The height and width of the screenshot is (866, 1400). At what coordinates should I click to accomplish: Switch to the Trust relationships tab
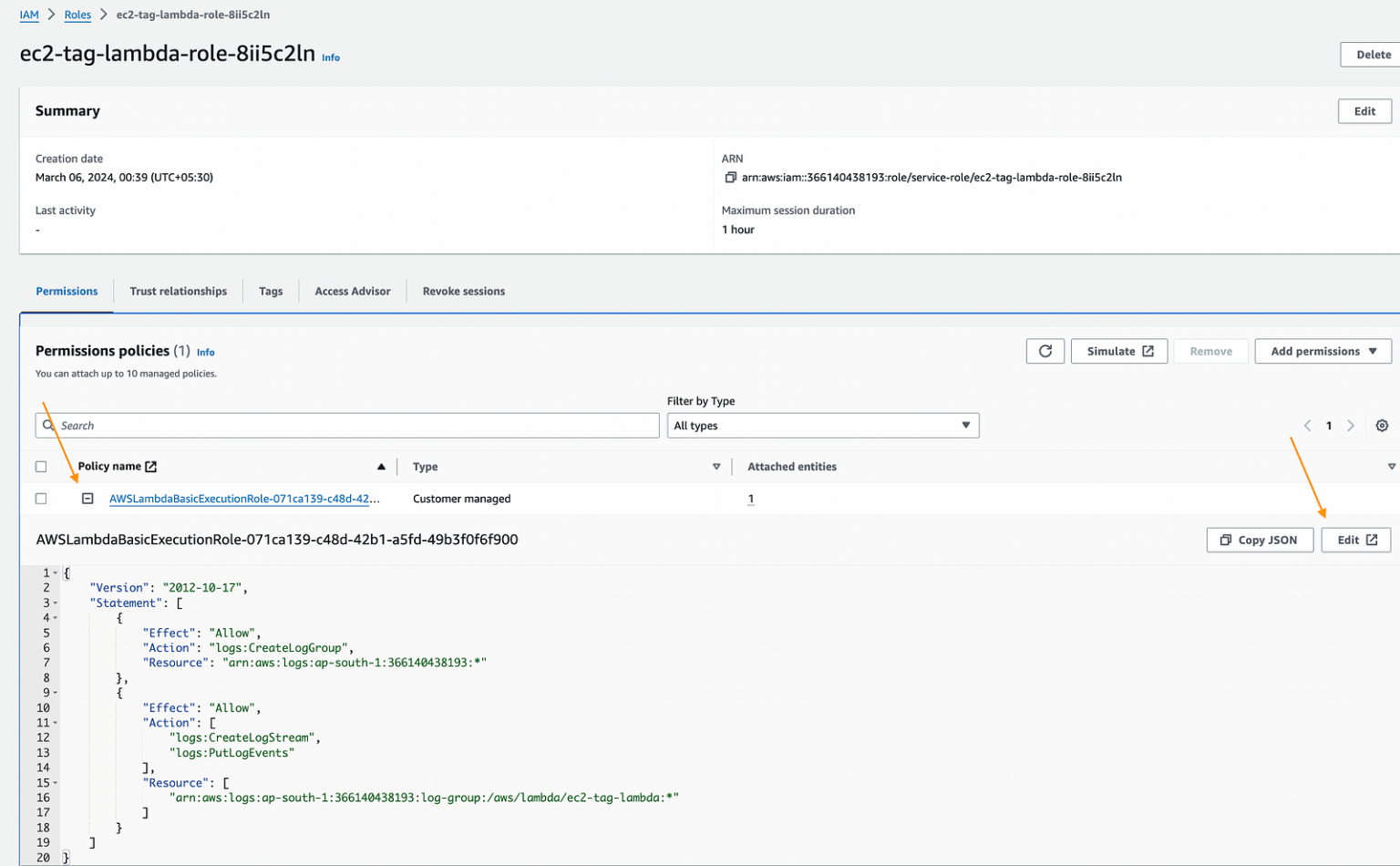(x=179, y=292)
